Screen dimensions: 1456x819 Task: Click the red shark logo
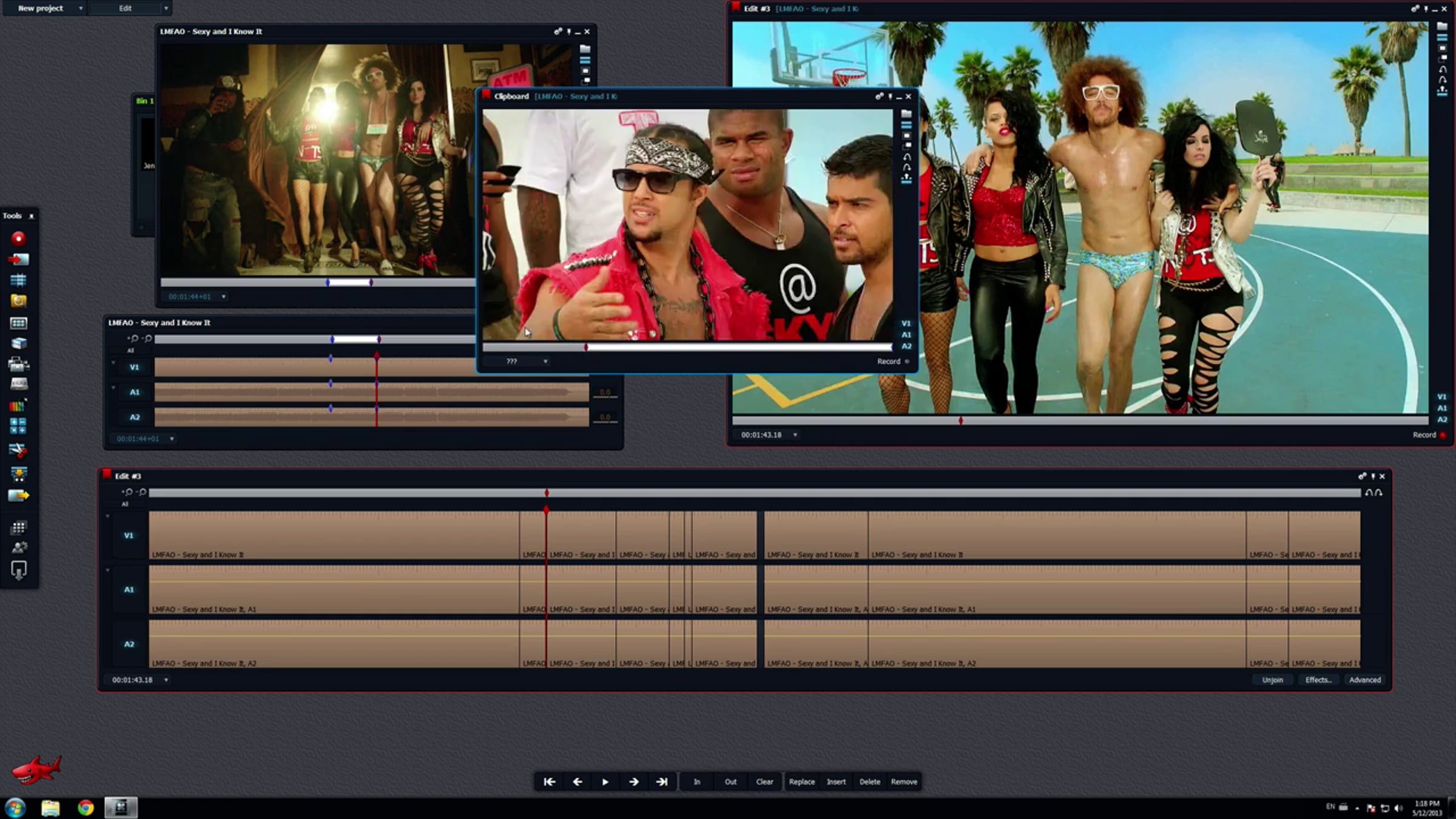(x=36, y=769)
